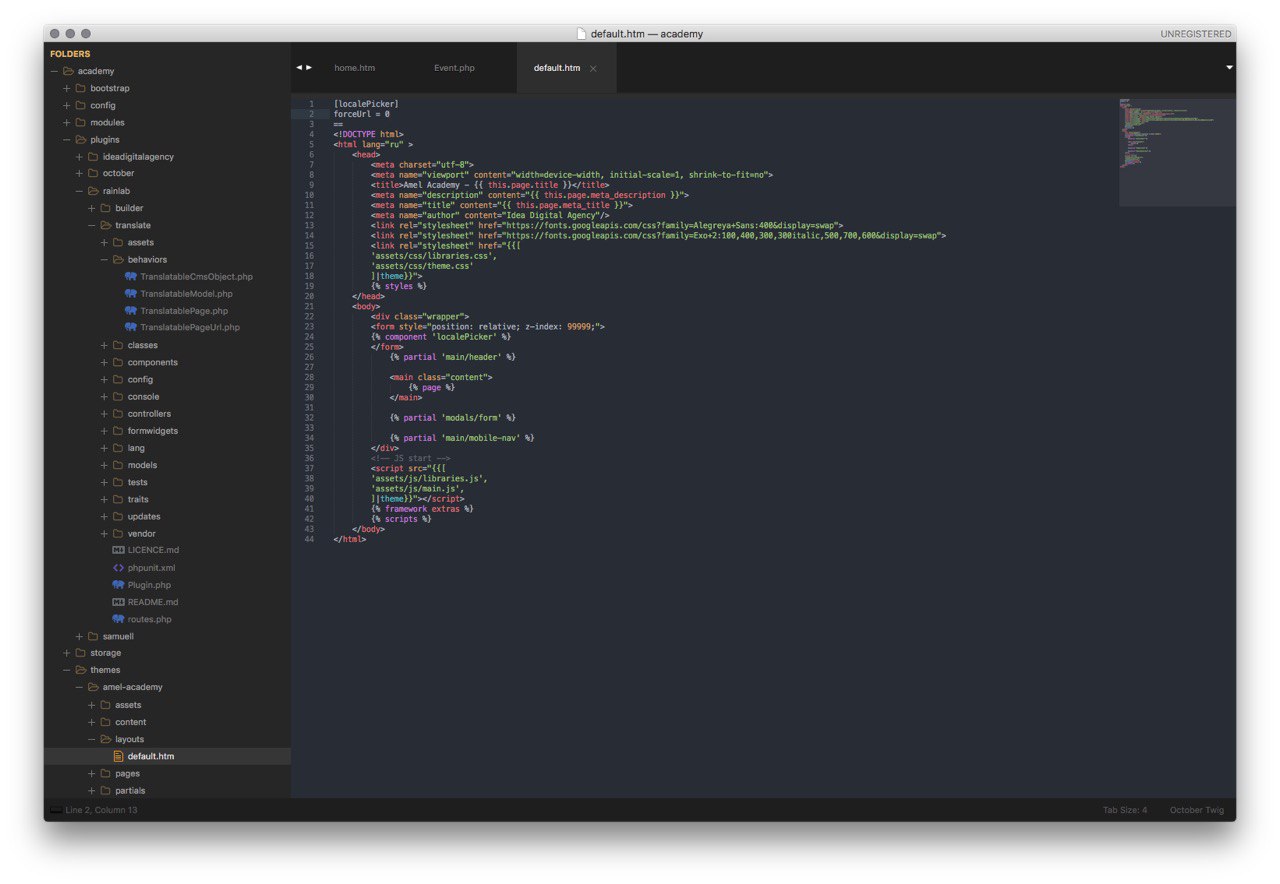
Task: Click the XML code icon beside phpunit.xml
Action: click(118, 568)
